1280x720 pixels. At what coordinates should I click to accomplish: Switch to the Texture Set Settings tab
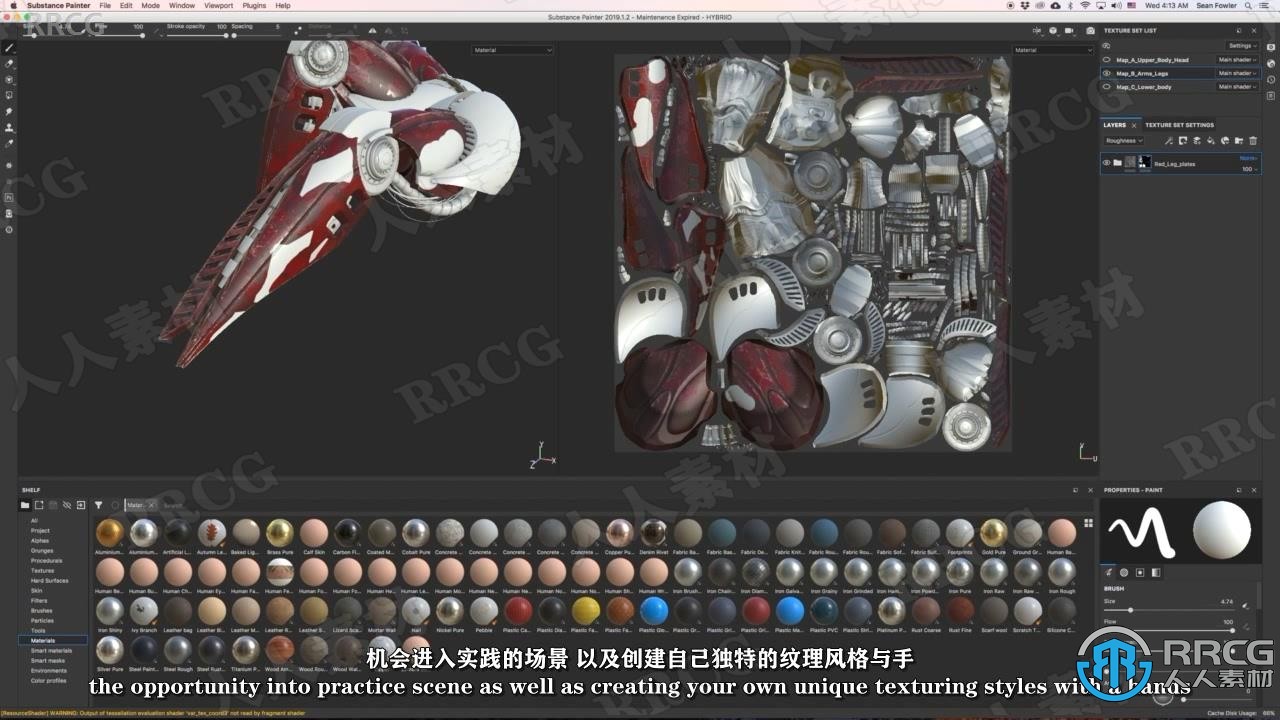click(x=1179, y=125)
